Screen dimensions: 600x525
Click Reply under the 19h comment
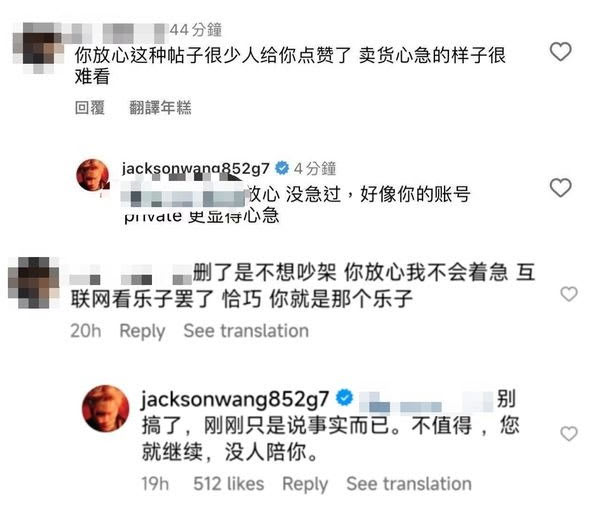pyautogui.click(x=305, y=484)
